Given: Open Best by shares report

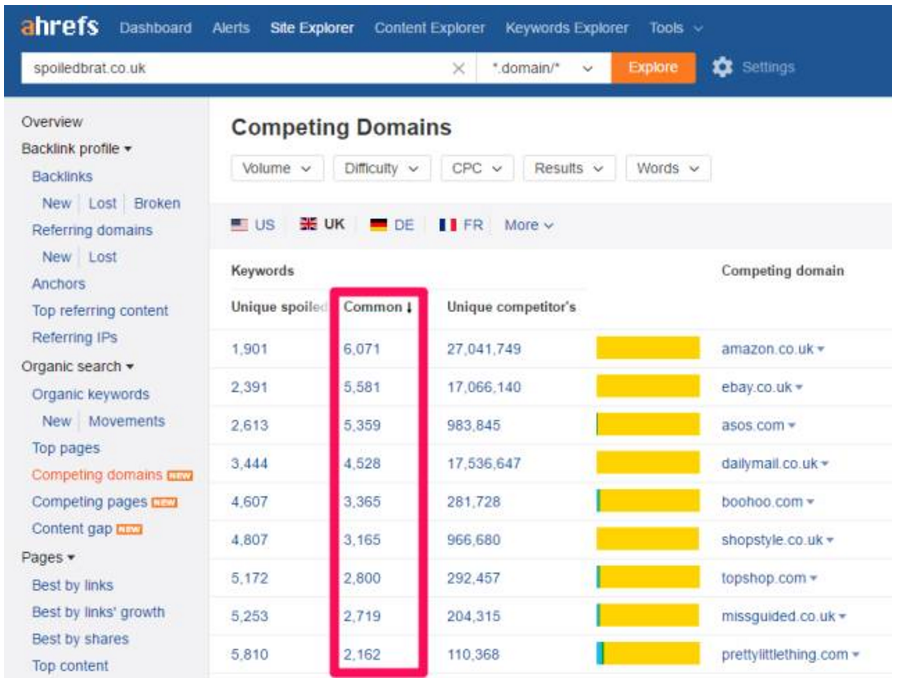Looking at the screenshot, I should 80,639.
